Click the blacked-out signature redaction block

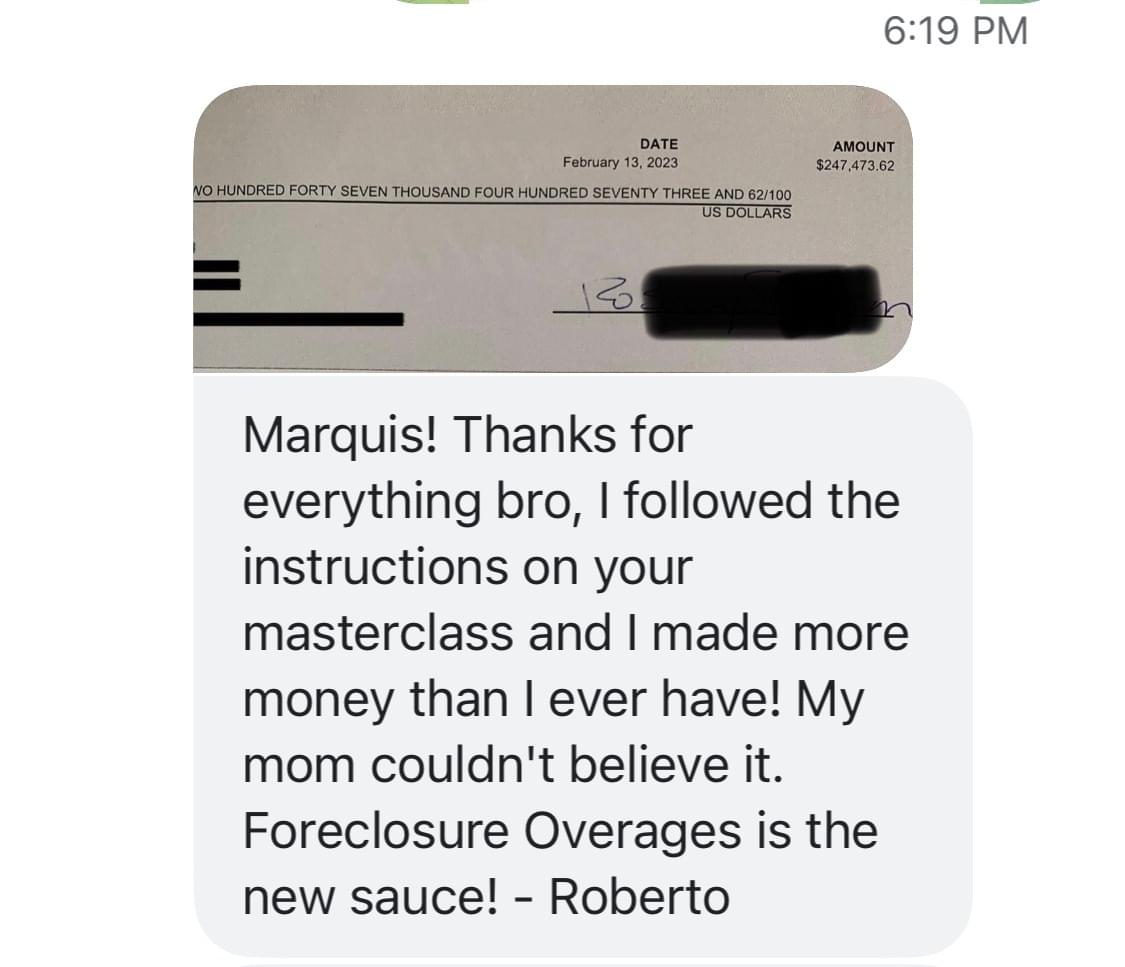tap(763, 301)
